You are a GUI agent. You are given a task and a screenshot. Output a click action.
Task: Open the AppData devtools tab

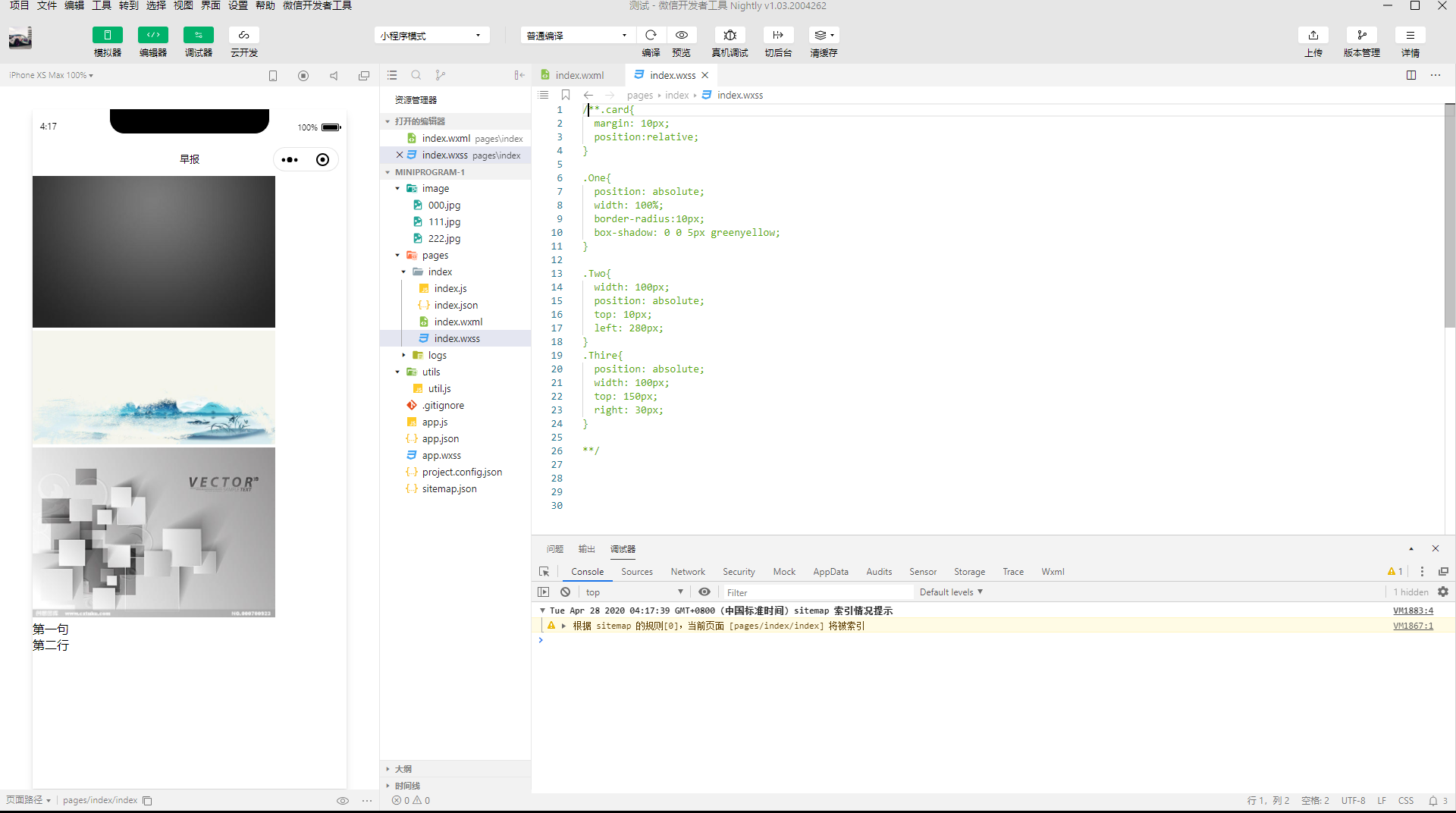[830, 572]
